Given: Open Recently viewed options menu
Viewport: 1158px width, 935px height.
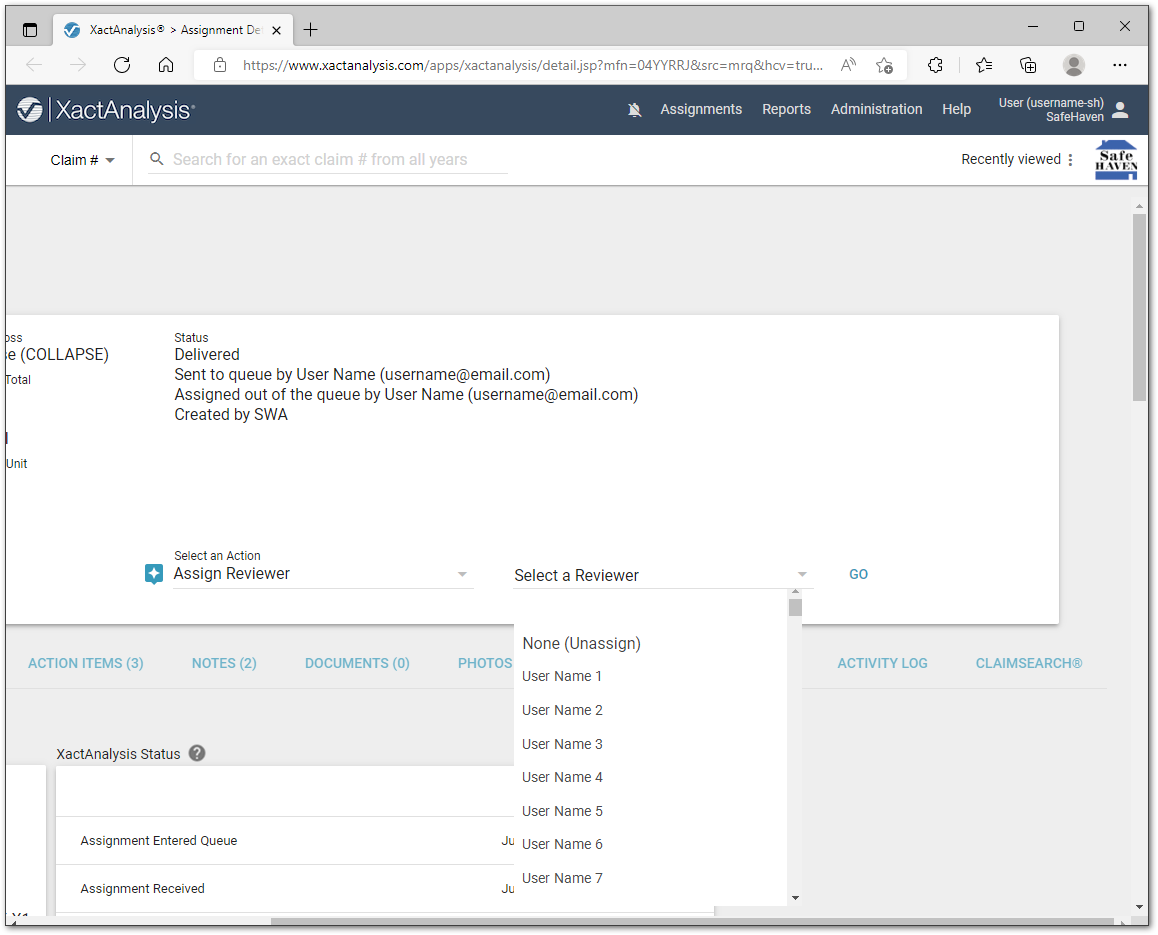Looking at the screenshot, I should point(1070,160).
